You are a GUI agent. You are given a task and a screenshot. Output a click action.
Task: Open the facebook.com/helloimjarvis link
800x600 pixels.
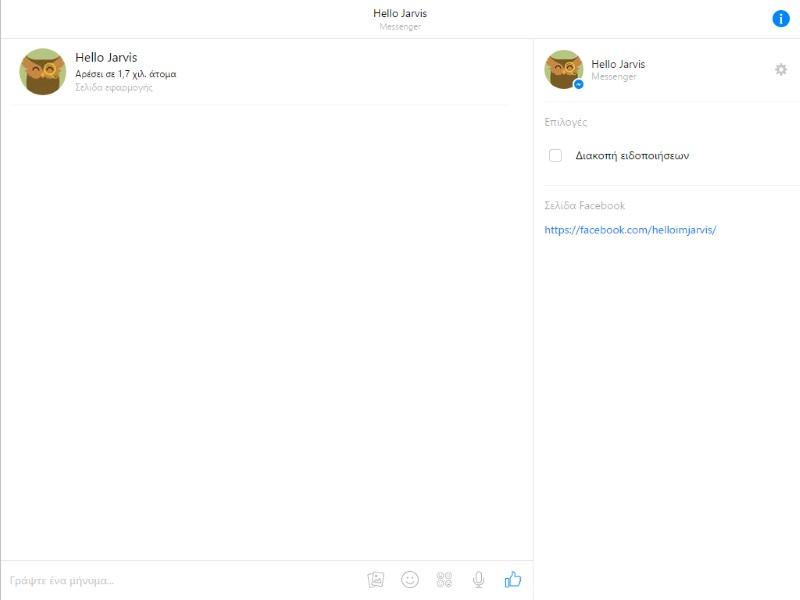[x=630, y=230]
